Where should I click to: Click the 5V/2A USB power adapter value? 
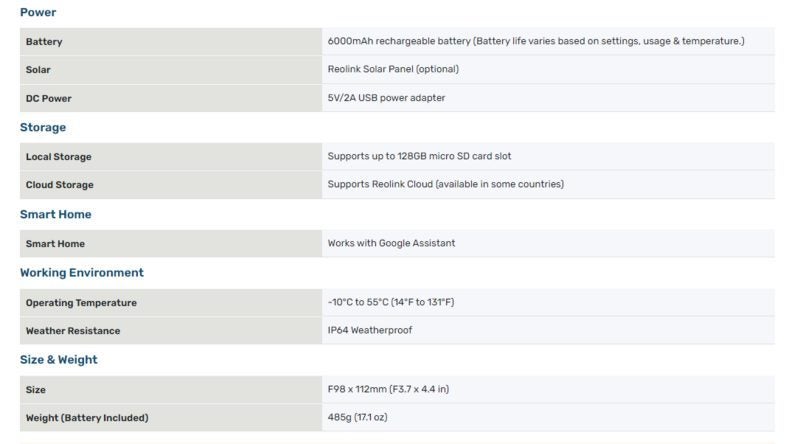pyautogui.click(x=386, y=97)
